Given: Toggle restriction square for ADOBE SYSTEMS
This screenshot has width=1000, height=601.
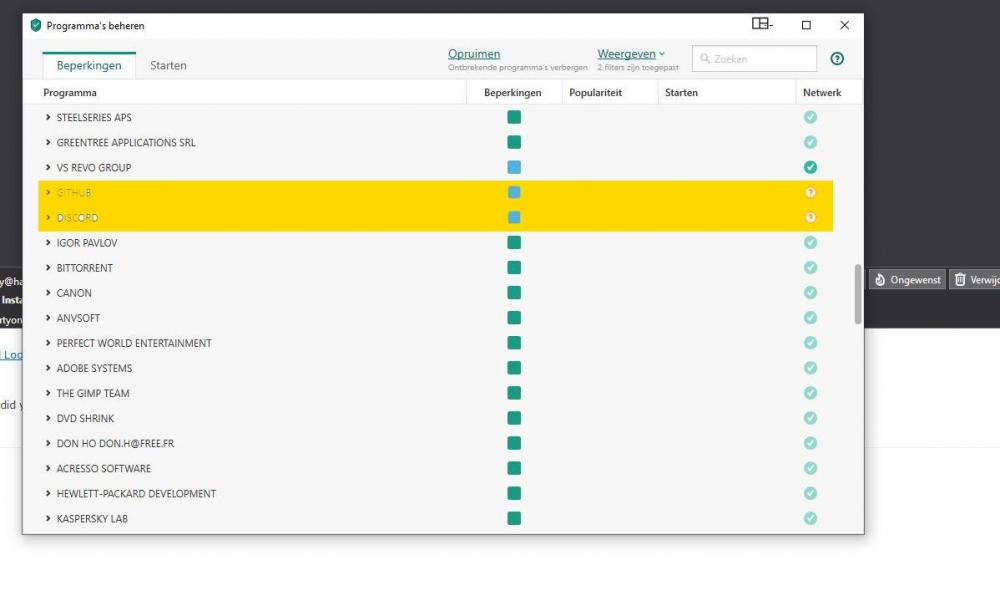Looking at the screenshot, I should [514, 368].
